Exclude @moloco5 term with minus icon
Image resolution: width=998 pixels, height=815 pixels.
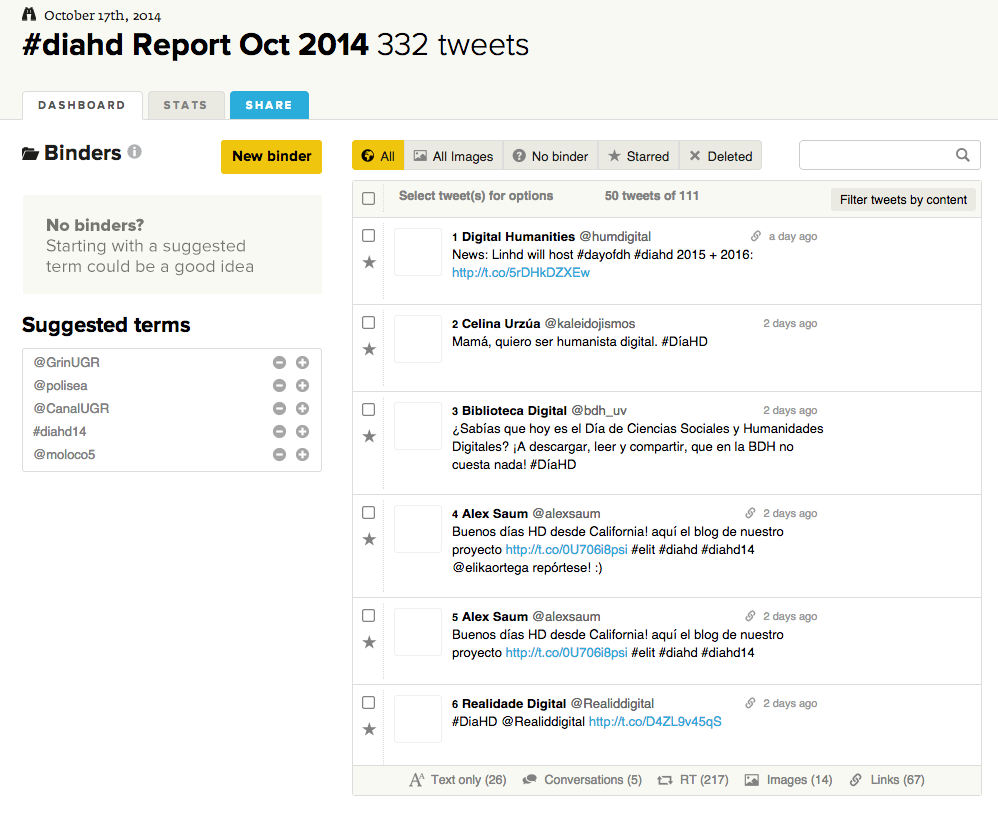[x=279, y=454]
